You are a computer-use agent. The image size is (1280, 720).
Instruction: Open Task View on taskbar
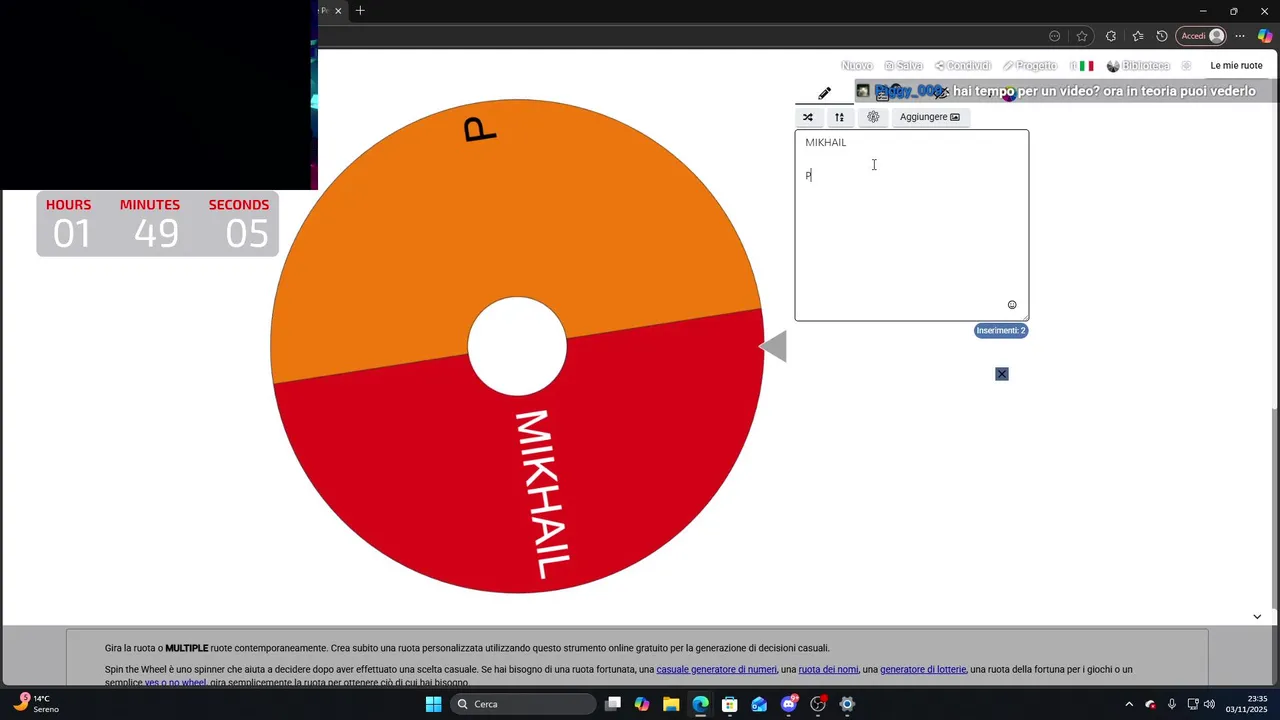pos(613,704)
